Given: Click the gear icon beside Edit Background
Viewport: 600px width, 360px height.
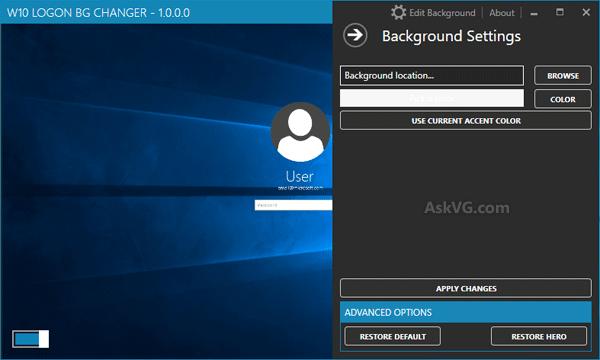Looking at the screenshot, I should 398,13.
